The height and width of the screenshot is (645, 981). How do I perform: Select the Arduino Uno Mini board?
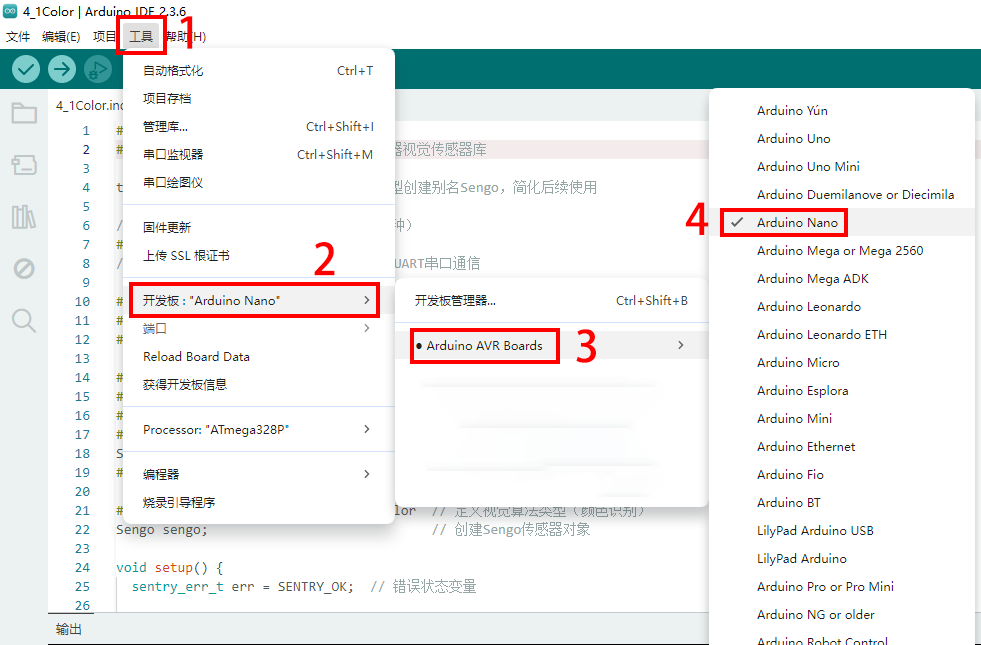842,166
